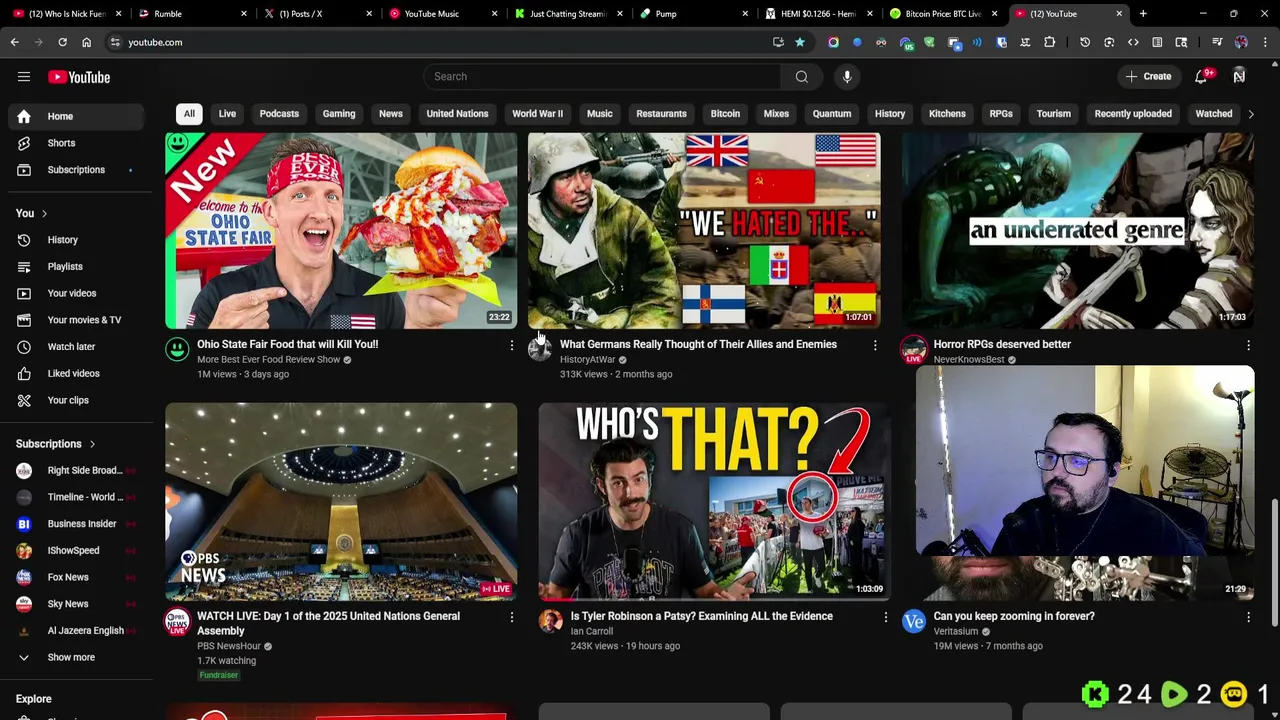Open PBS News UN General Assembly thumbnail
Screen dimensions: 1280x720
341,501
